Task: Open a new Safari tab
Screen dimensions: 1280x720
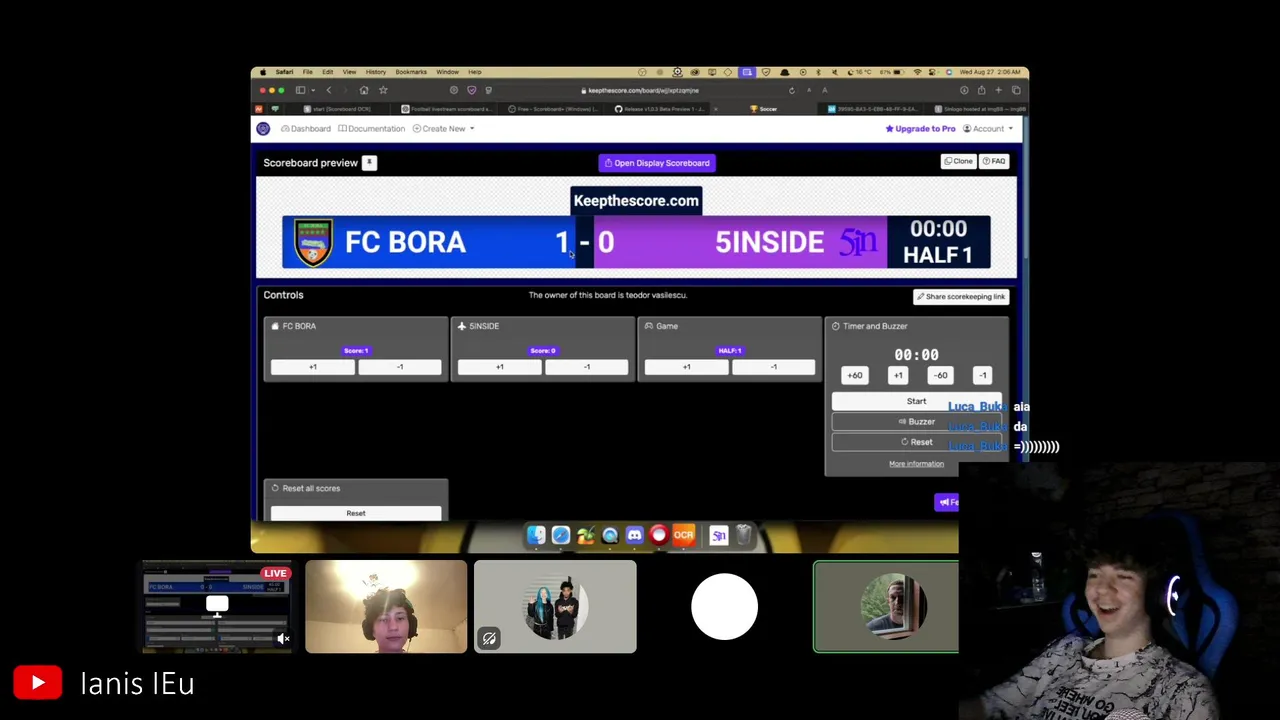Action: [998, 90]
